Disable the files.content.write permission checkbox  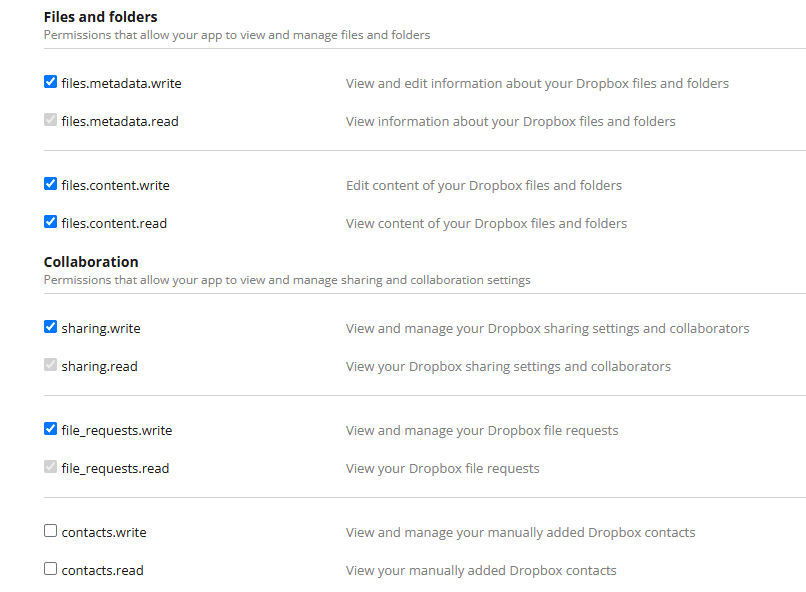(x=51, y=184)
